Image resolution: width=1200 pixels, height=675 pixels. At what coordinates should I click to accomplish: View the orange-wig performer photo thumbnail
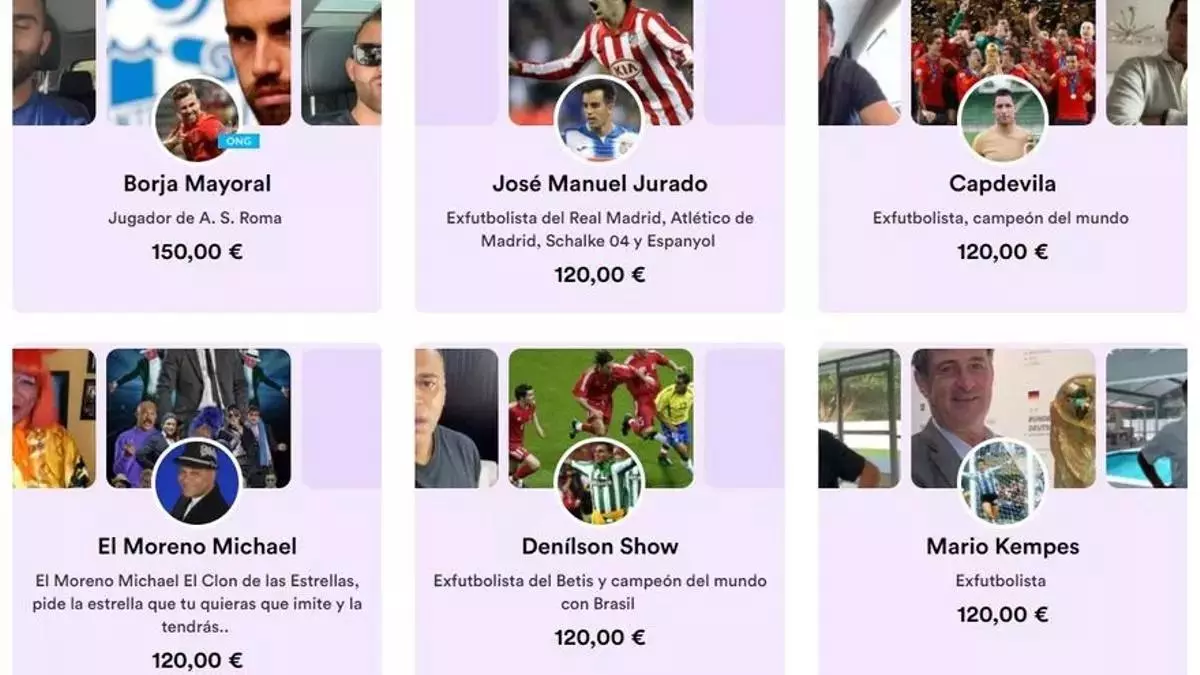click(54, 418)
